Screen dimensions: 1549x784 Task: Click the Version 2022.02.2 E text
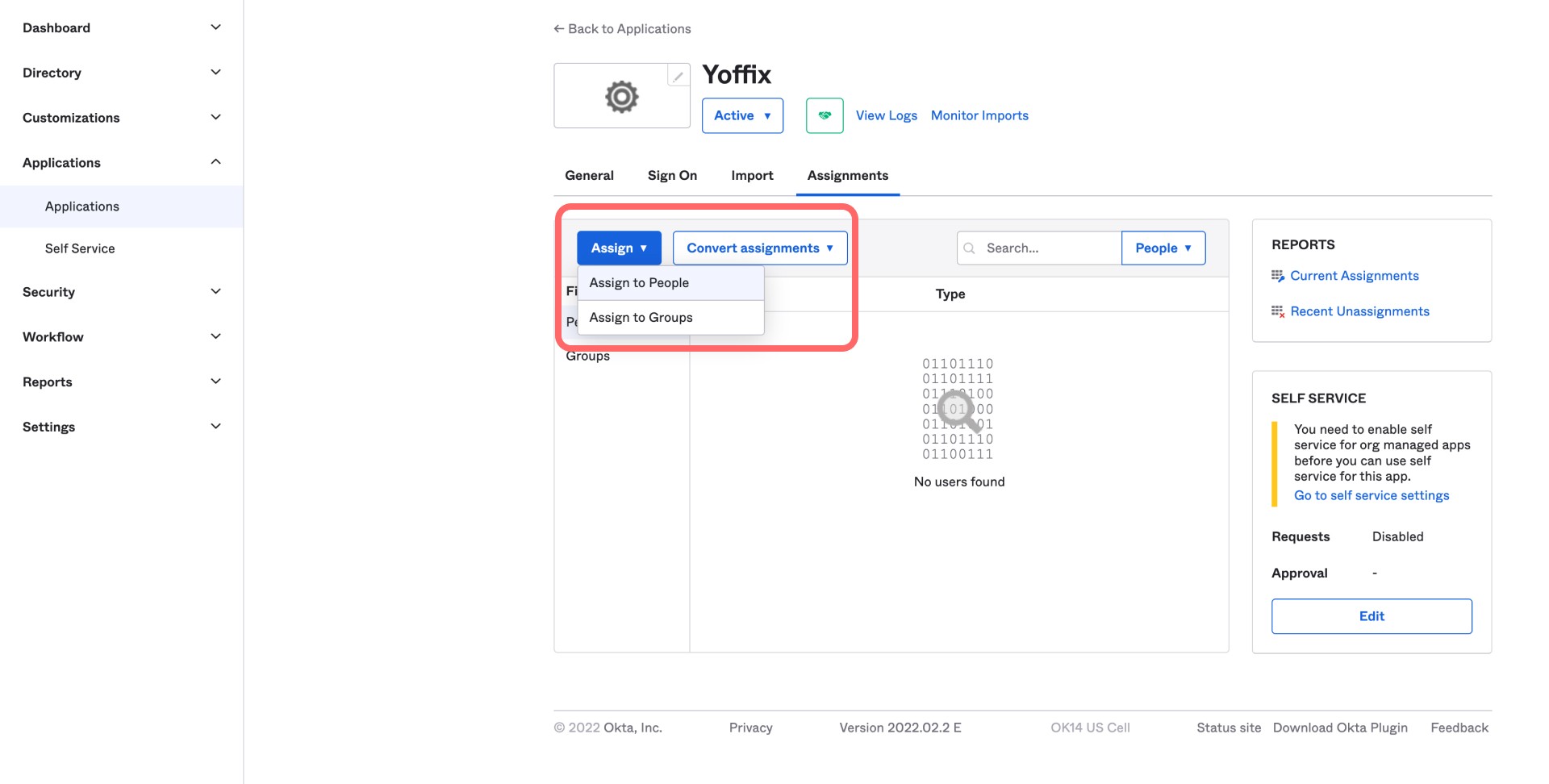click(x=900, y=728)
